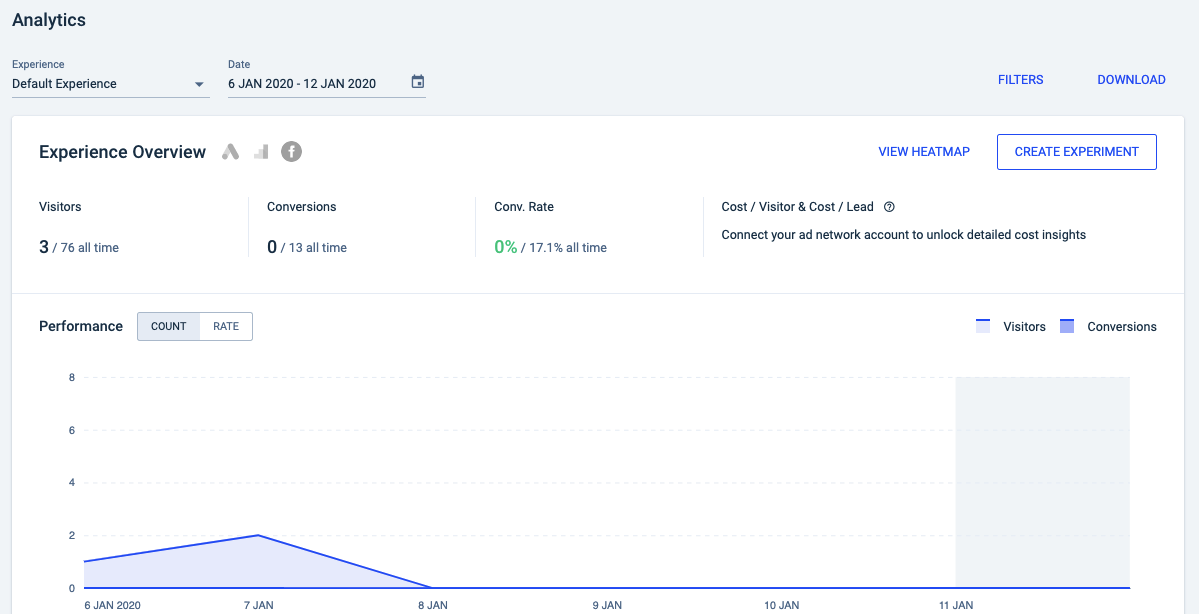Toggle the Conversions legend series
The image size is (1199, 614).
pos(1108,326)
